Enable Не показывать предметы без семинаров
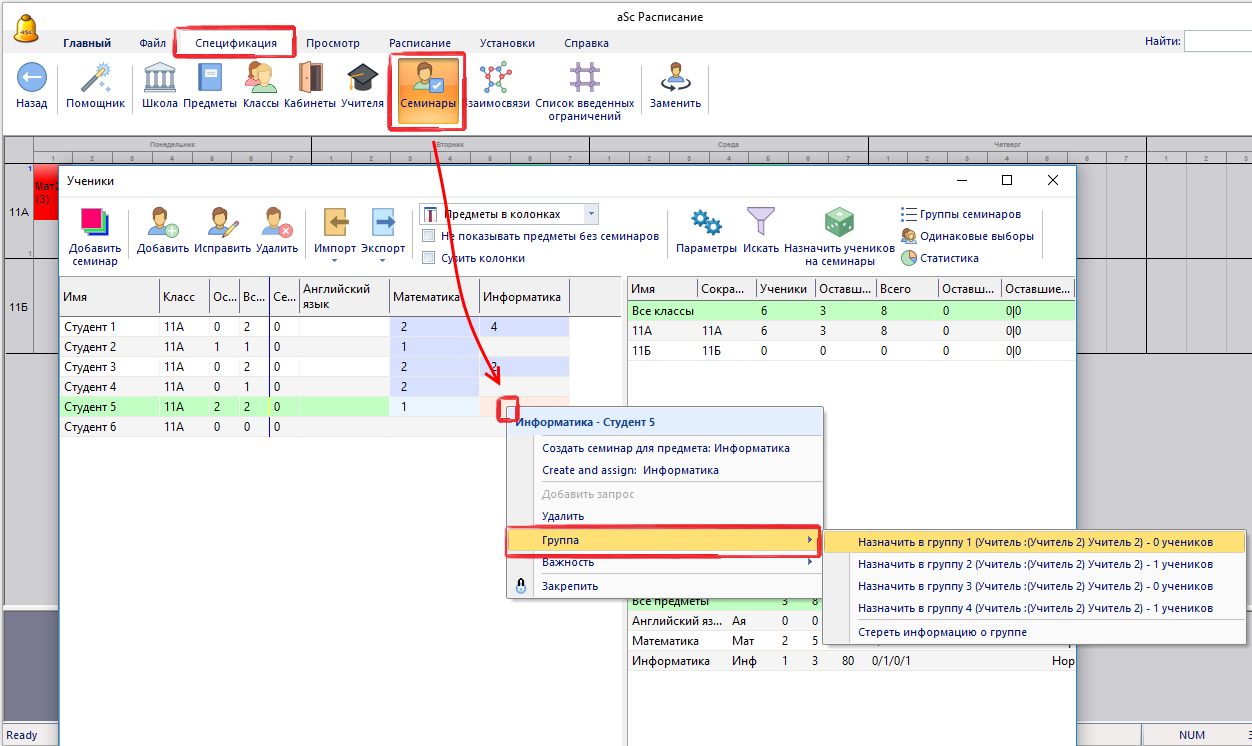This screenshot has height=746, width=1252. point(429,236)
